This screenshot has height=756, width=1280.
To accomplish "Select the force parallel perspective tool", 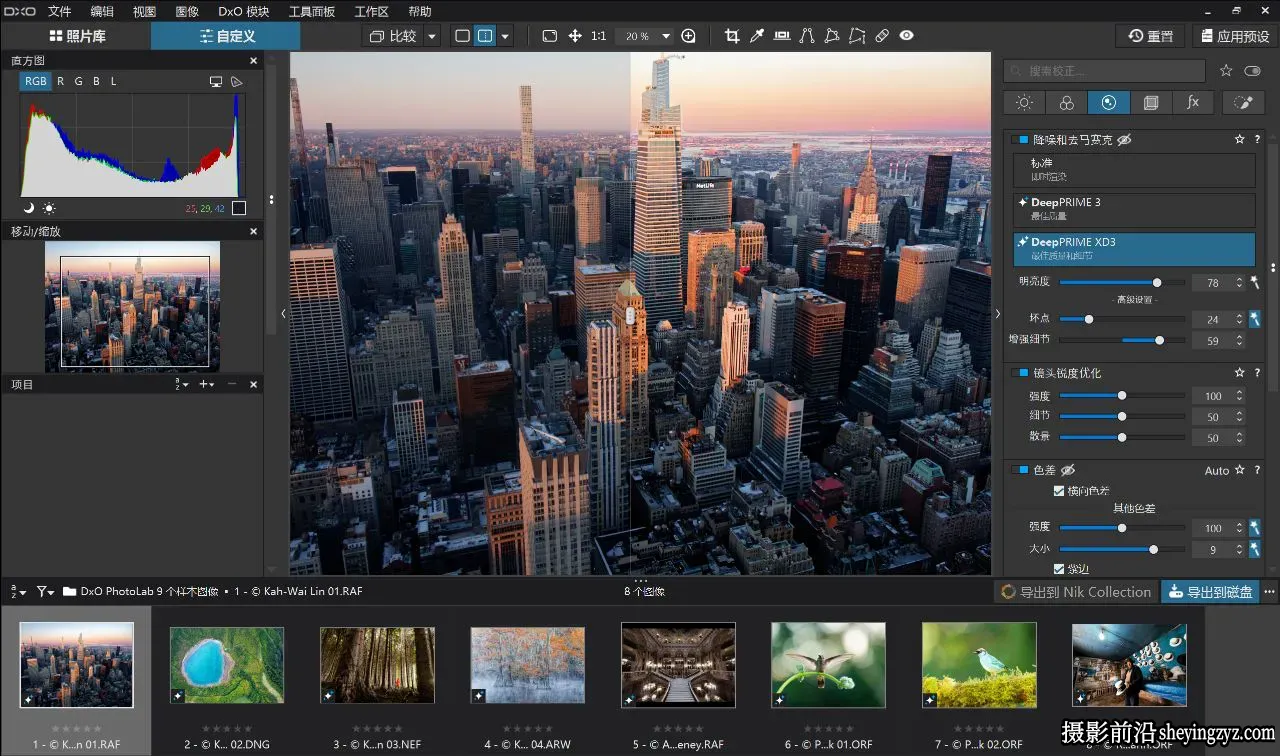I will tap(807, 36).
